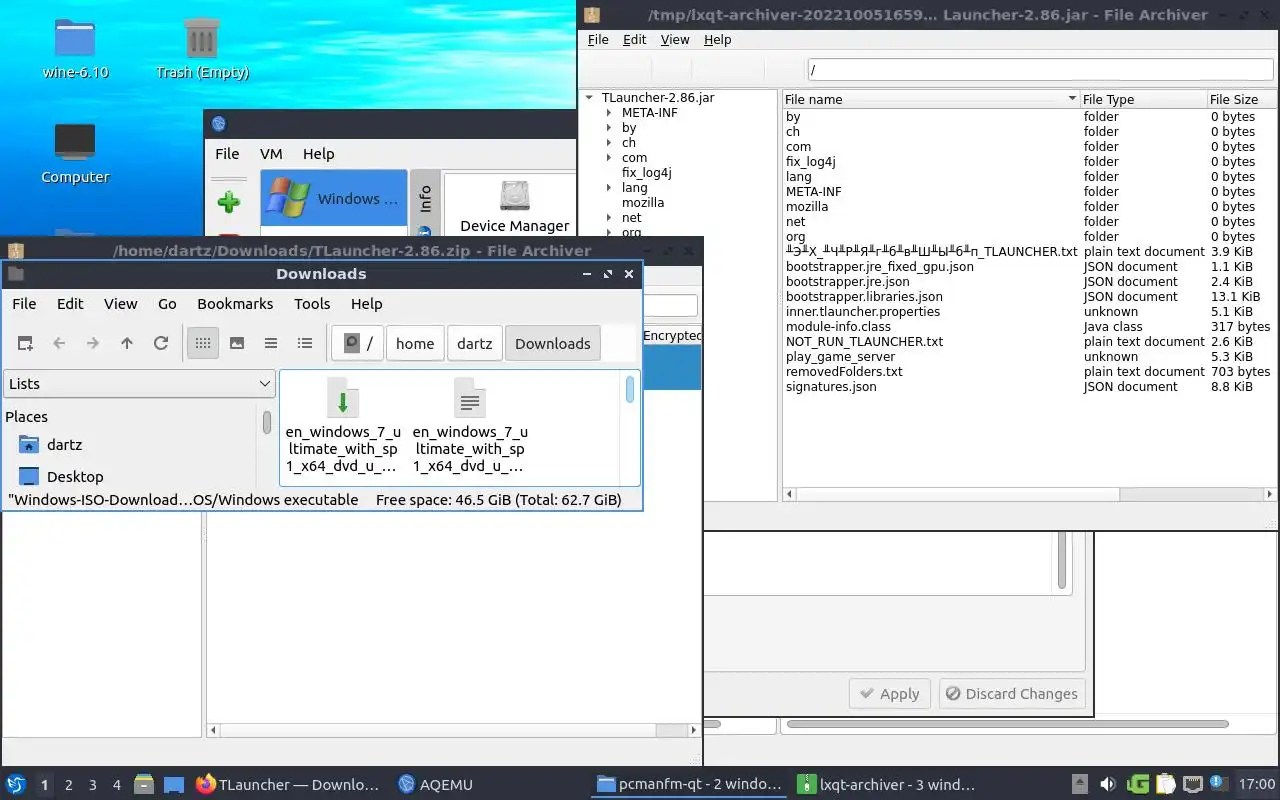Open the Go menu in file manager
This screenshot has width=1280, height=800.
(167, 303)
